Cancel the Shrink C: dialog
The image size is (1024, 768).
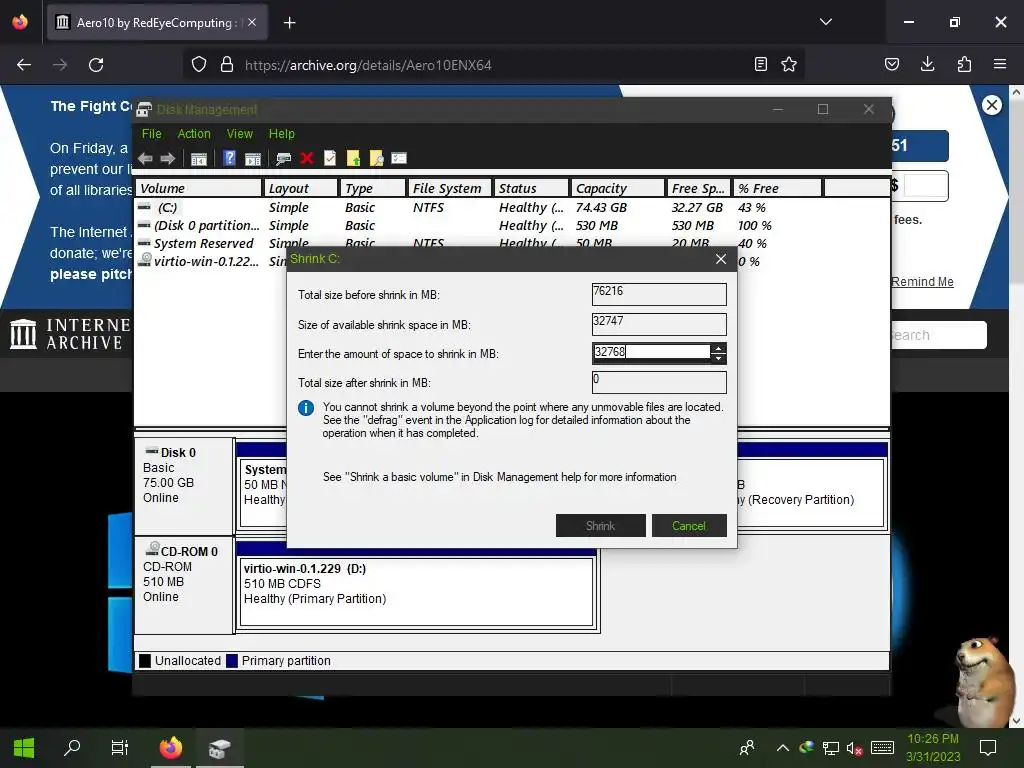coord(688,526)
